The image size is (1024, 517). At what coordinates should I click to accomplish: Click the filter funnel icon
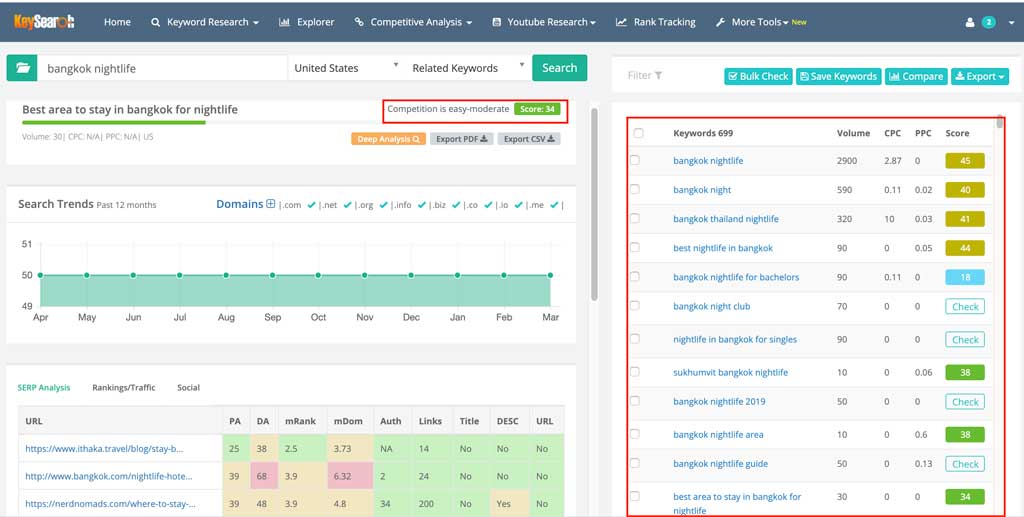point(658,76)
